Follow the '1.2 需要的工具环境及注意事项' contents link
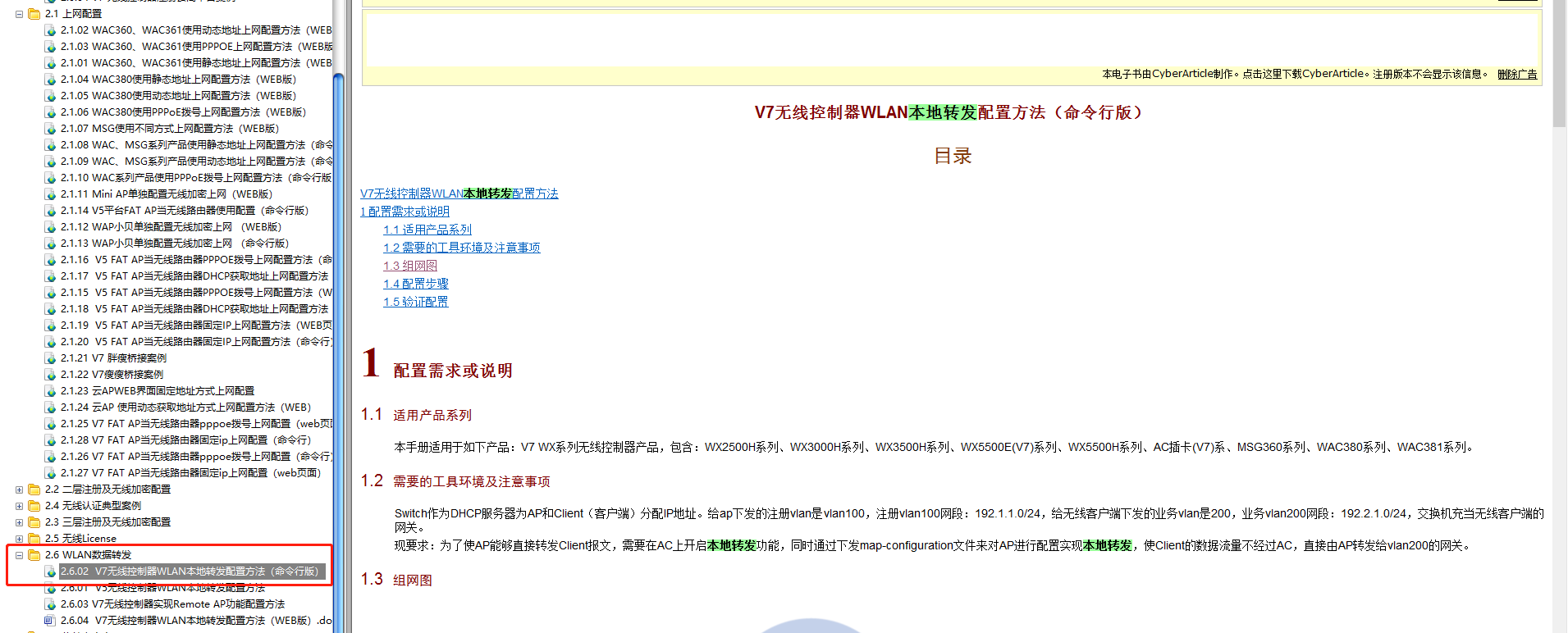This screenshot has width=1568, height=633. point(462,248)
